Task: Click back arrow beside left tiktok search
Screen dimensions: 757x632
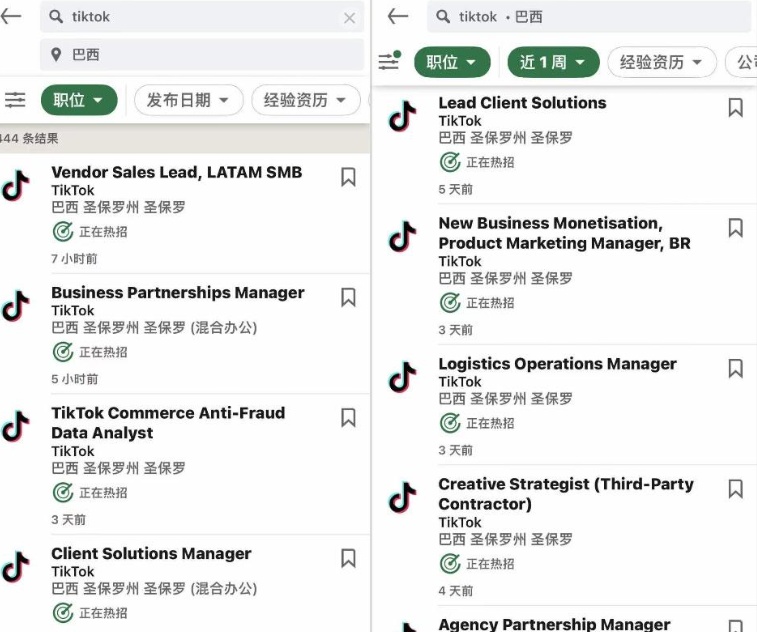Action: 11,16
